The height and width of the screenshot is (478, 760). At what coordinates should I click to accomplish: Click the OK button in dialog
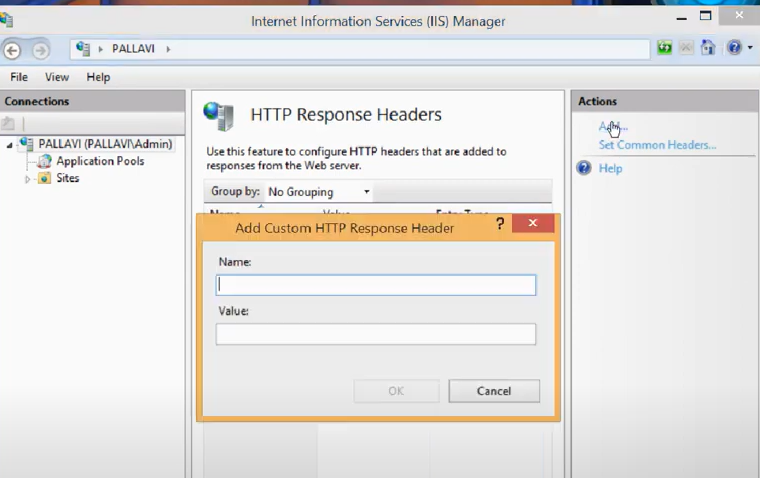coord(396,391)
